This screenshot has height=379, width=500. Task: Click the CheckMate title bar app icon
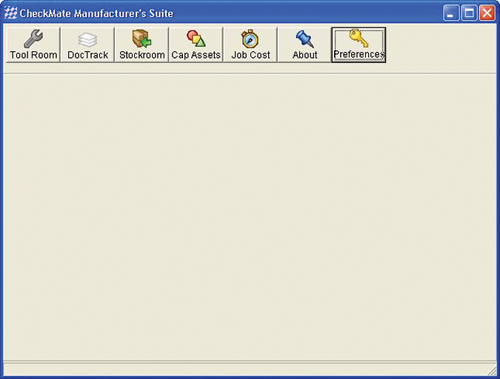(x=11, y=13)
